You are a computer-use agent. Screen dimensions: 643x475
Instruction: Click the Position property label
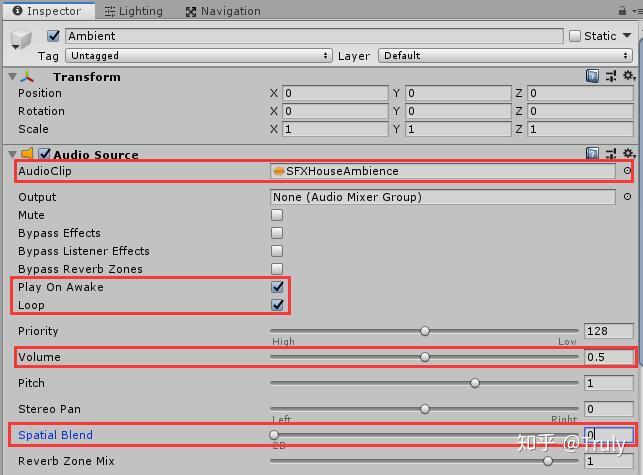40,94
